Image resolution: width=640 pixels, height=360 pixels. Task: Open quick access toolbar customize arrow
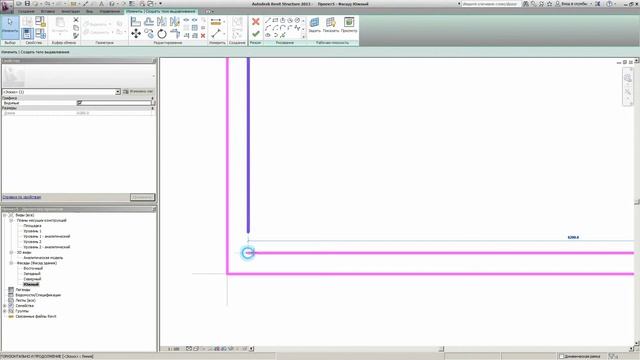pyautogui.click(x=160, y=4)
